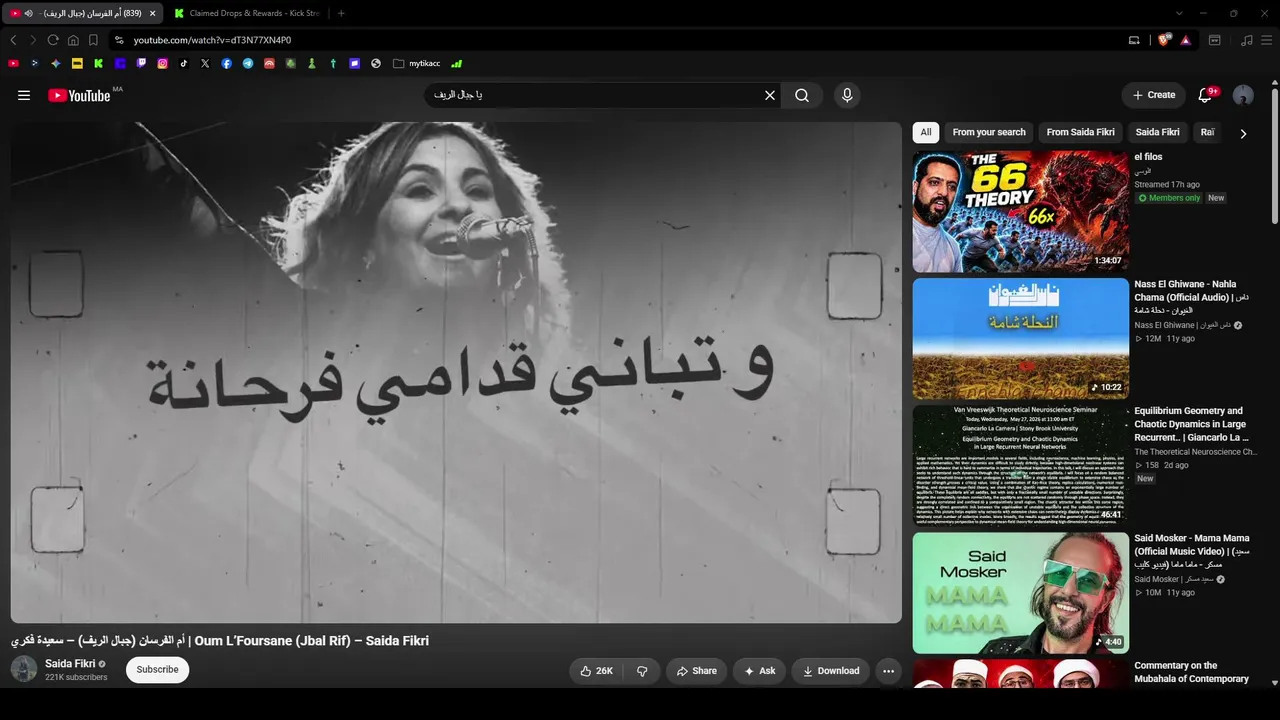The width and height of the screenshot is (1280, 720).
Task: Open the Nahla Chama video thumbnail
Action: click(1020, 338)
